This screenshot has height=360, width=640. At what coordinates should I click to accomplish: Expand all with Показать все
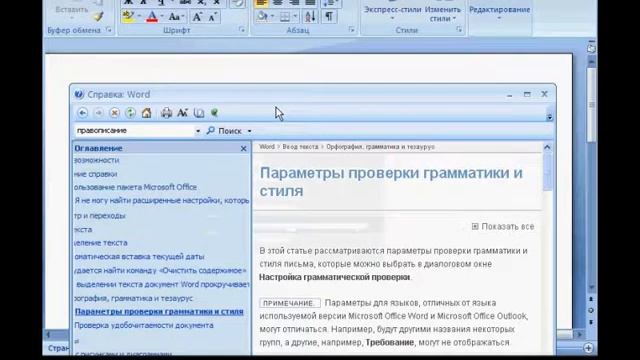point(503,226)
